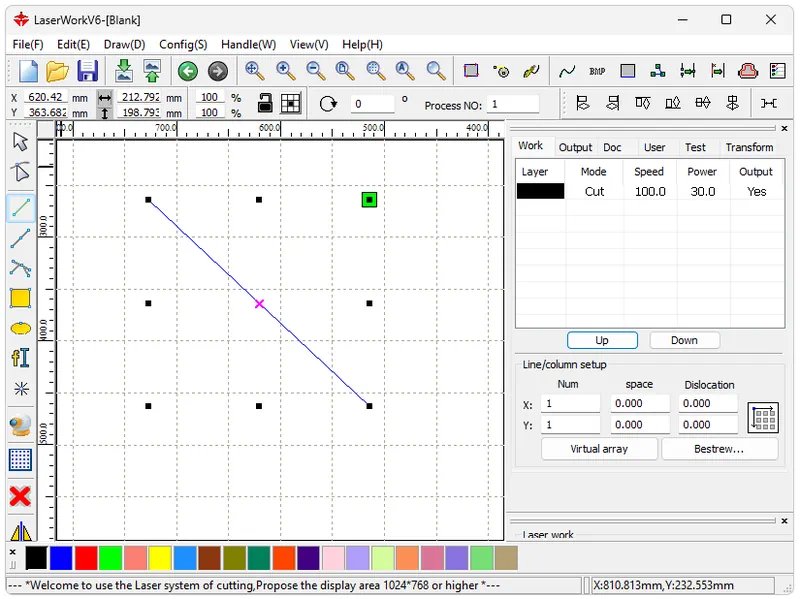Select the yellow rectangle tool
The image size is (800, 599).
[20, 298]
